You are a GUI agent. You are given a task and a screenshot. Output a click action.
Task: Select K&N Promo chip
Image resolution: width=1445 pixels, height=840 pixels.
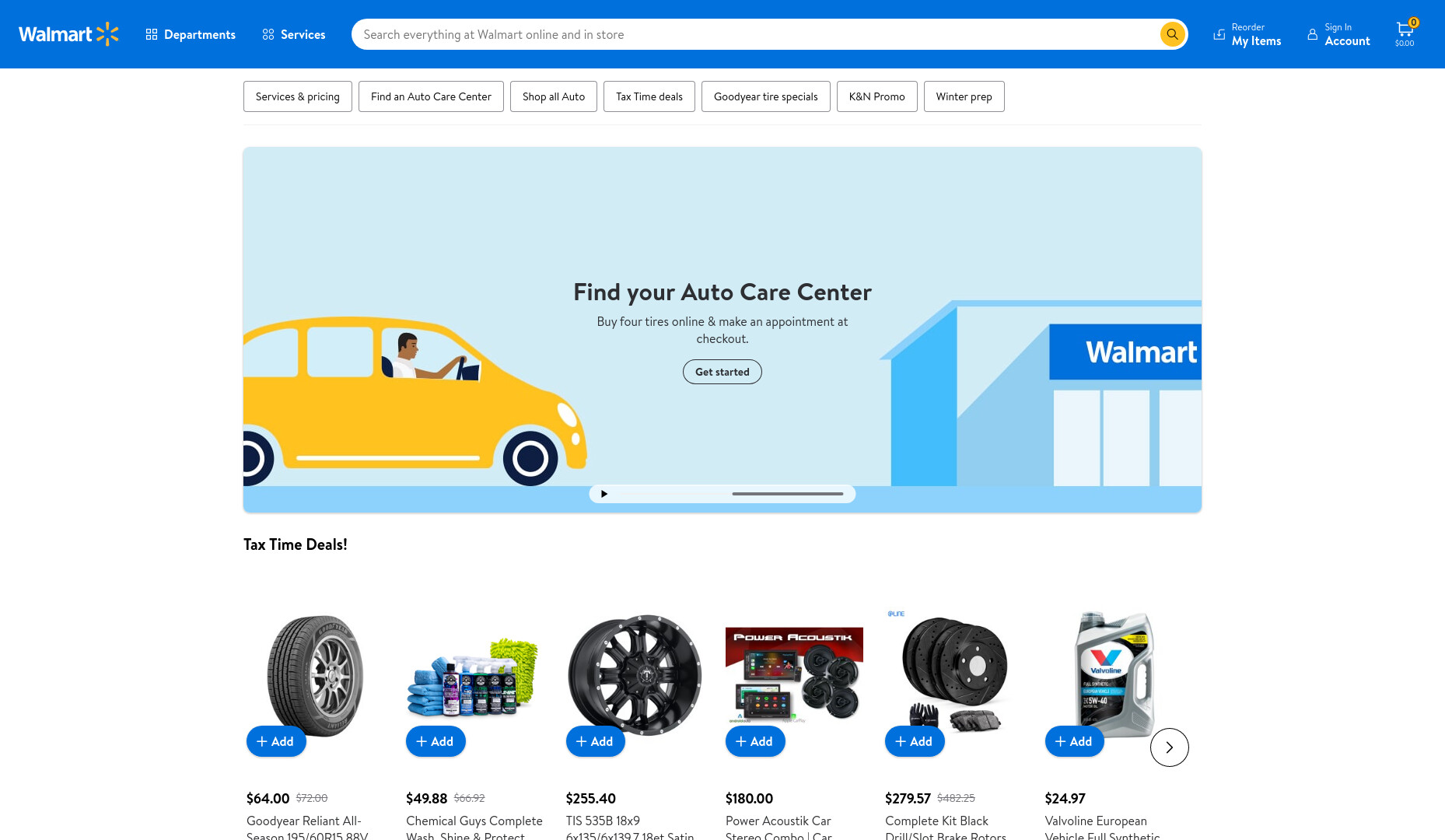click(877, 96)
